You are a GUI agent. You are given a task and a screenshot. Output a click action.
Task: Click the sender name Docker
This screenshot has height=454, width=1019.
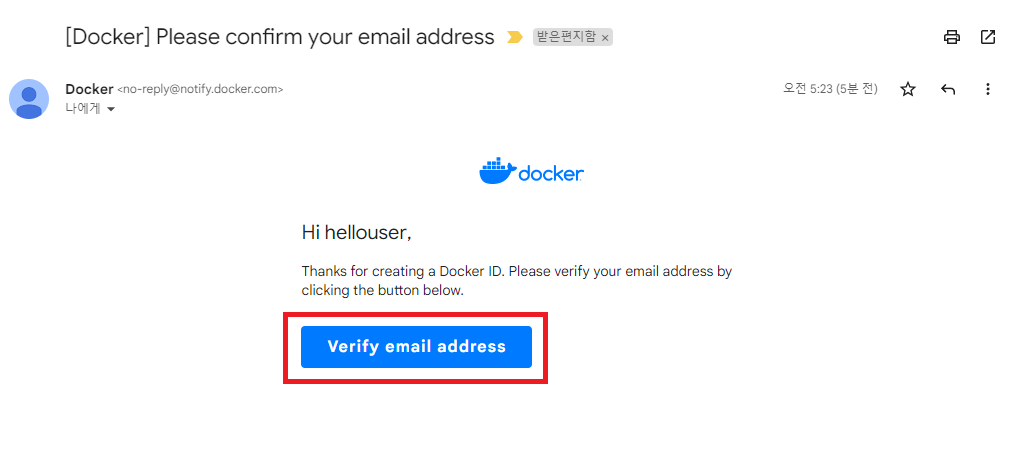tap(89, 89)
